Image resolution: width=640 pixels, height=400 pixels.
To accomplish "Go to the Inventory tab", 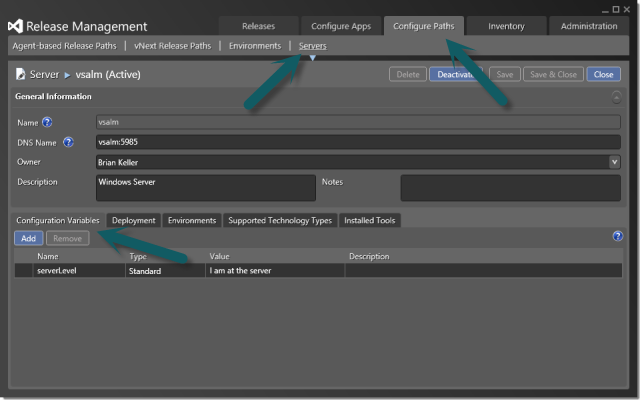I will [506, 26].
